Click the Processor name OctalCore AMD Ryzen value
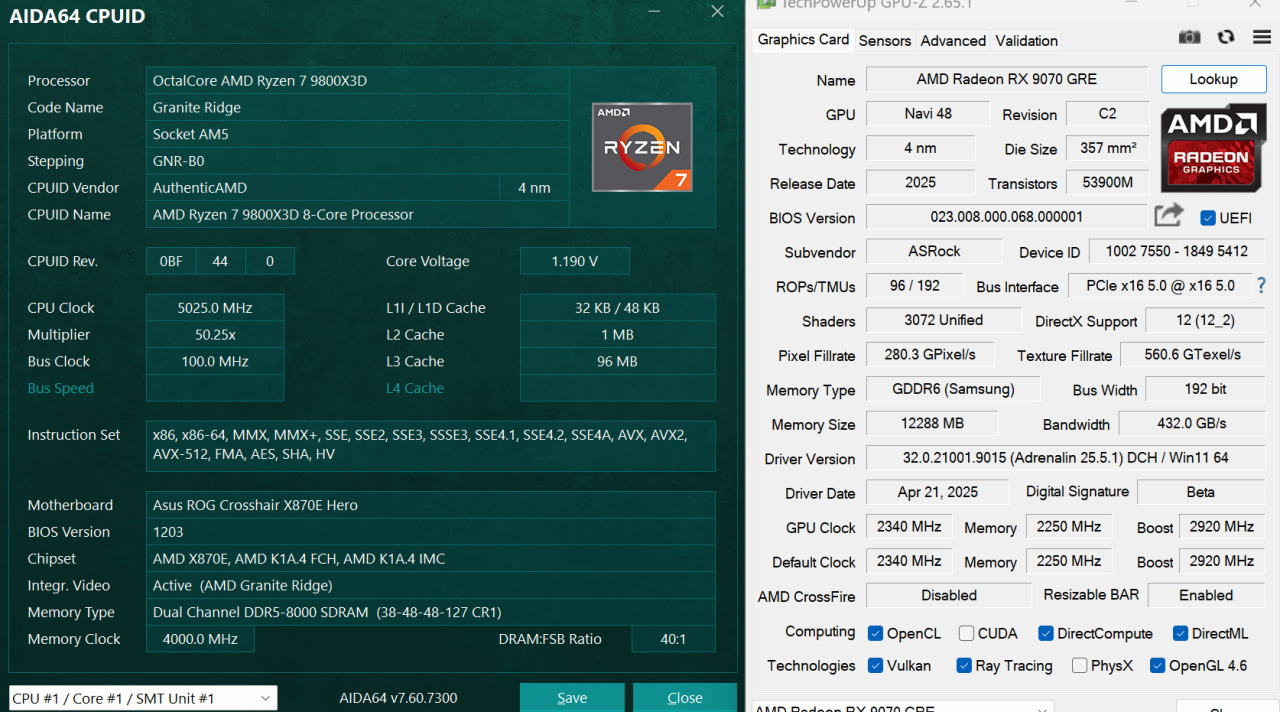 (x=357, y=80)
